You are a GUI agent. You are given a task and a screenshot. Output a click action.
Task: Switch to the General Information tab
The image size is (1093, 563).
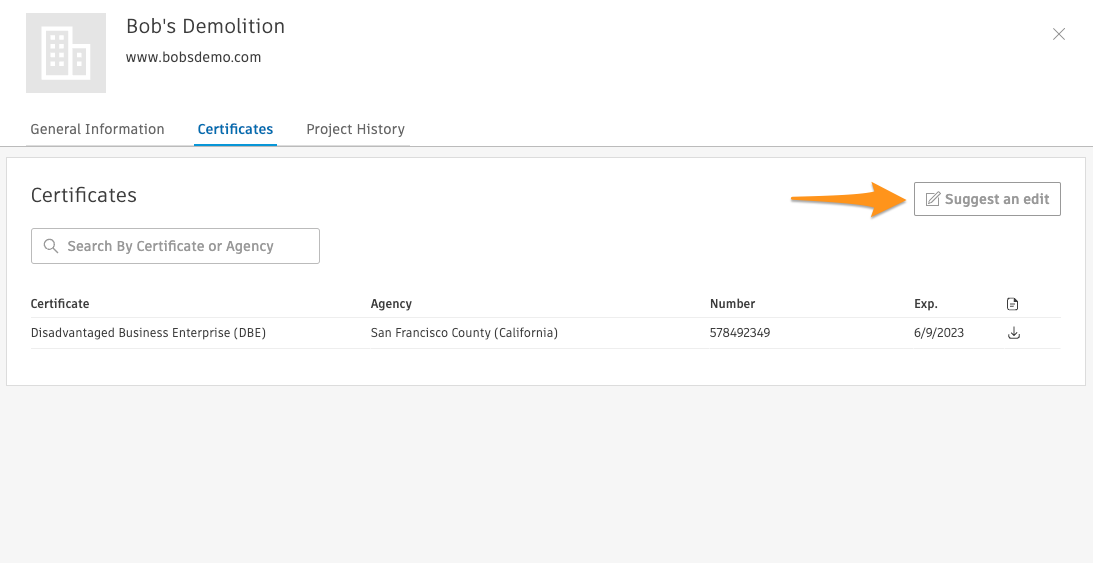point(97,129)
